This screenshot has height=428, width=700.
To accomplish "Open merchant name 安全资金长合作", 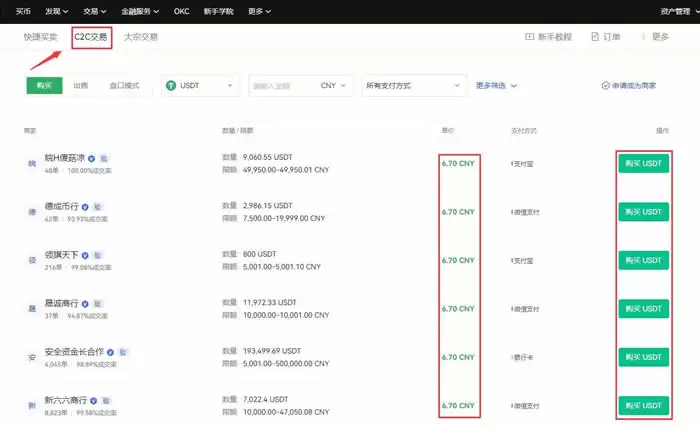I will click(x=74, y=352).
